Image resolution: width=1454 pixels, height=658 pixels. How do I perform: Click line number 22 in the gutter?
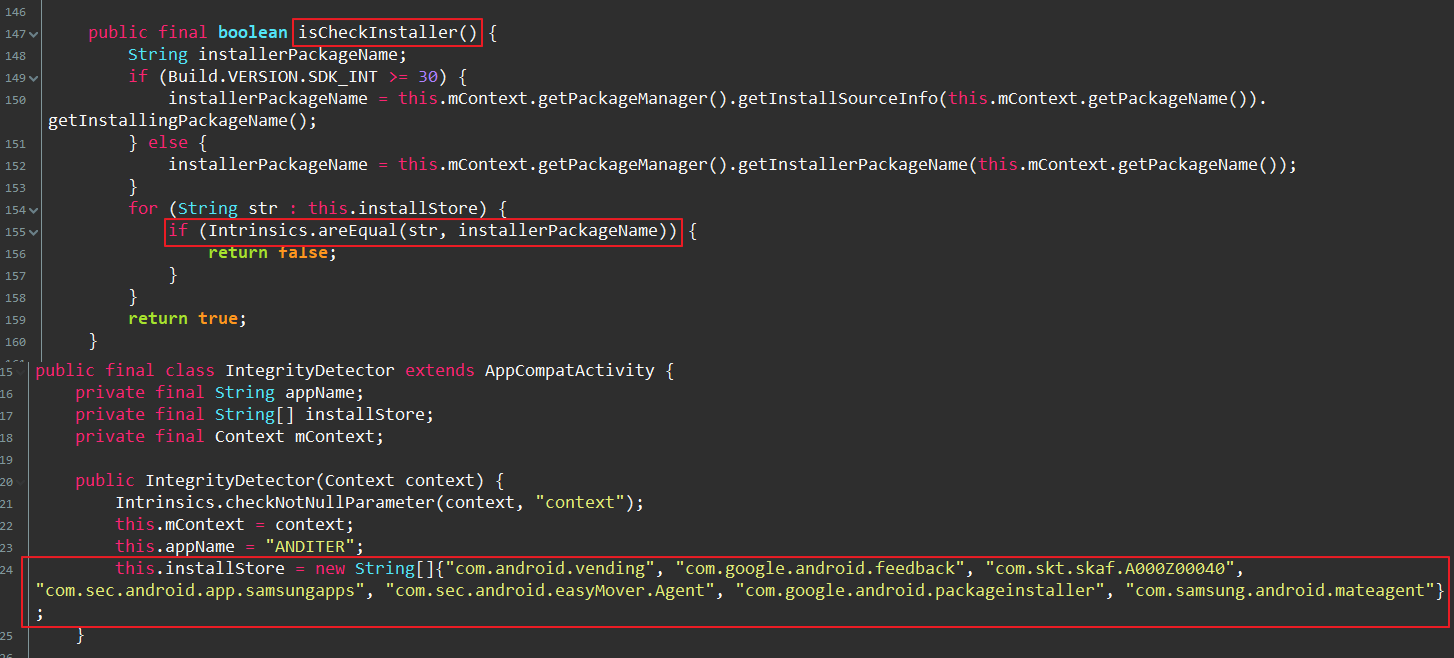pyautogui.click(x=7, y=526)
